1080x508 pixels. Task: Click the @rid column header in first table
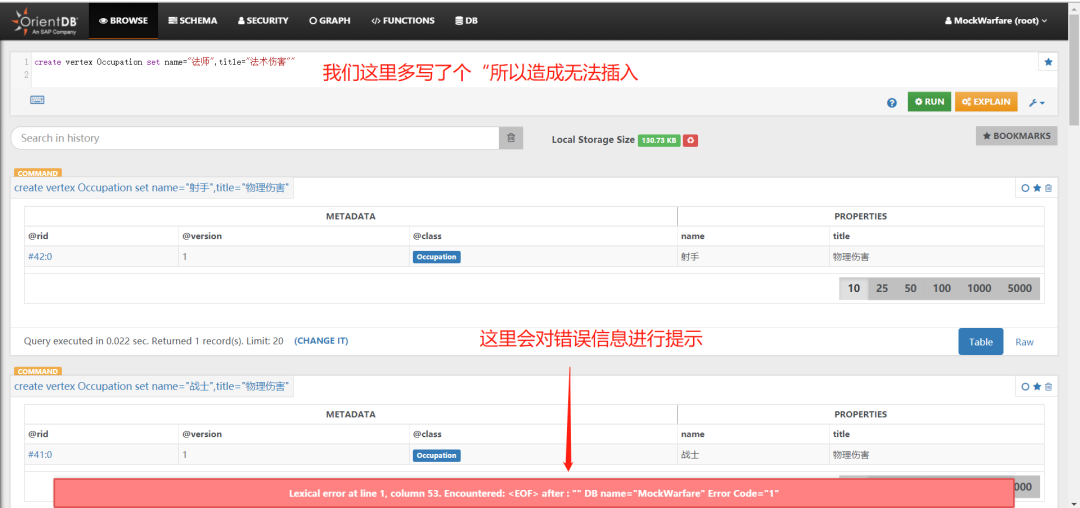pos(101,236)
